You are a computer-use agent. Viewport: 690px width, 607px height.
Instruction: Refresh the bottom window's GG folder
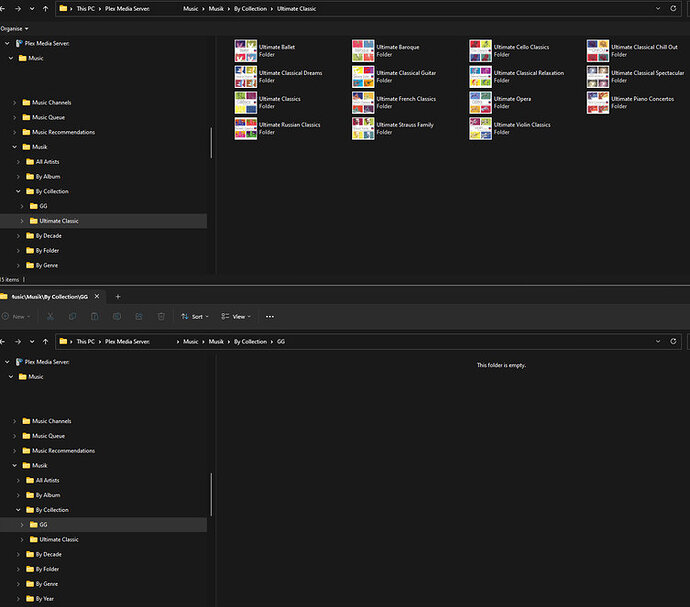pos(673,342)
